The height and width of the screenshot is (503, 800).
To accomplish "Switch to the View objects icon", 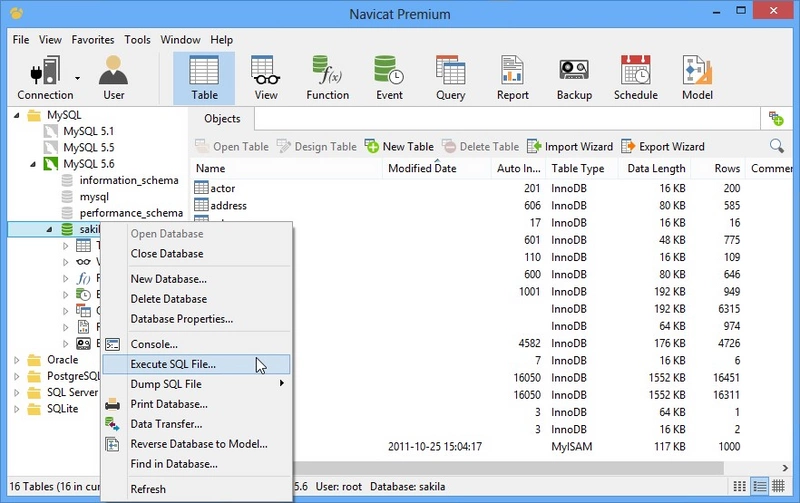I will tap(266, 78).
